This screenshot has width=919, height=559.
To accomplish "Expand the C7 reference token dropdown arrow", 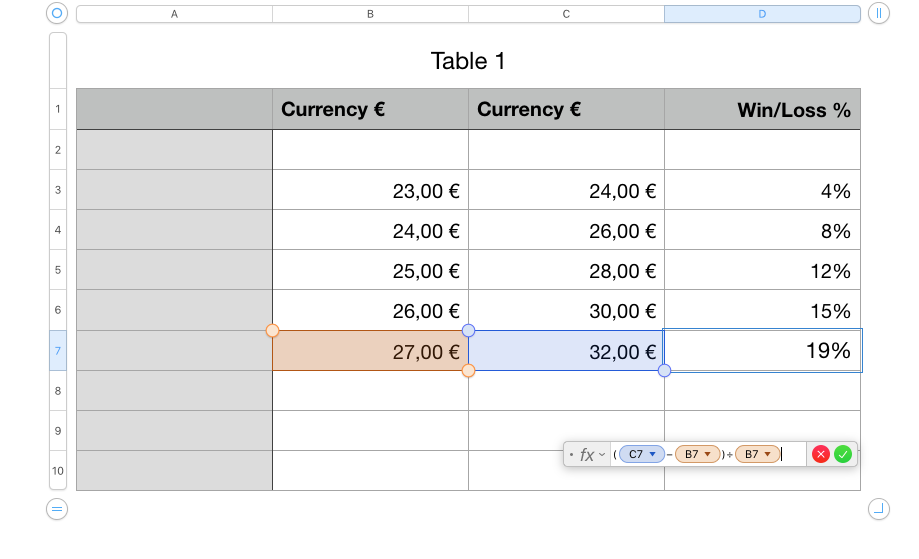I will point(653,454).
